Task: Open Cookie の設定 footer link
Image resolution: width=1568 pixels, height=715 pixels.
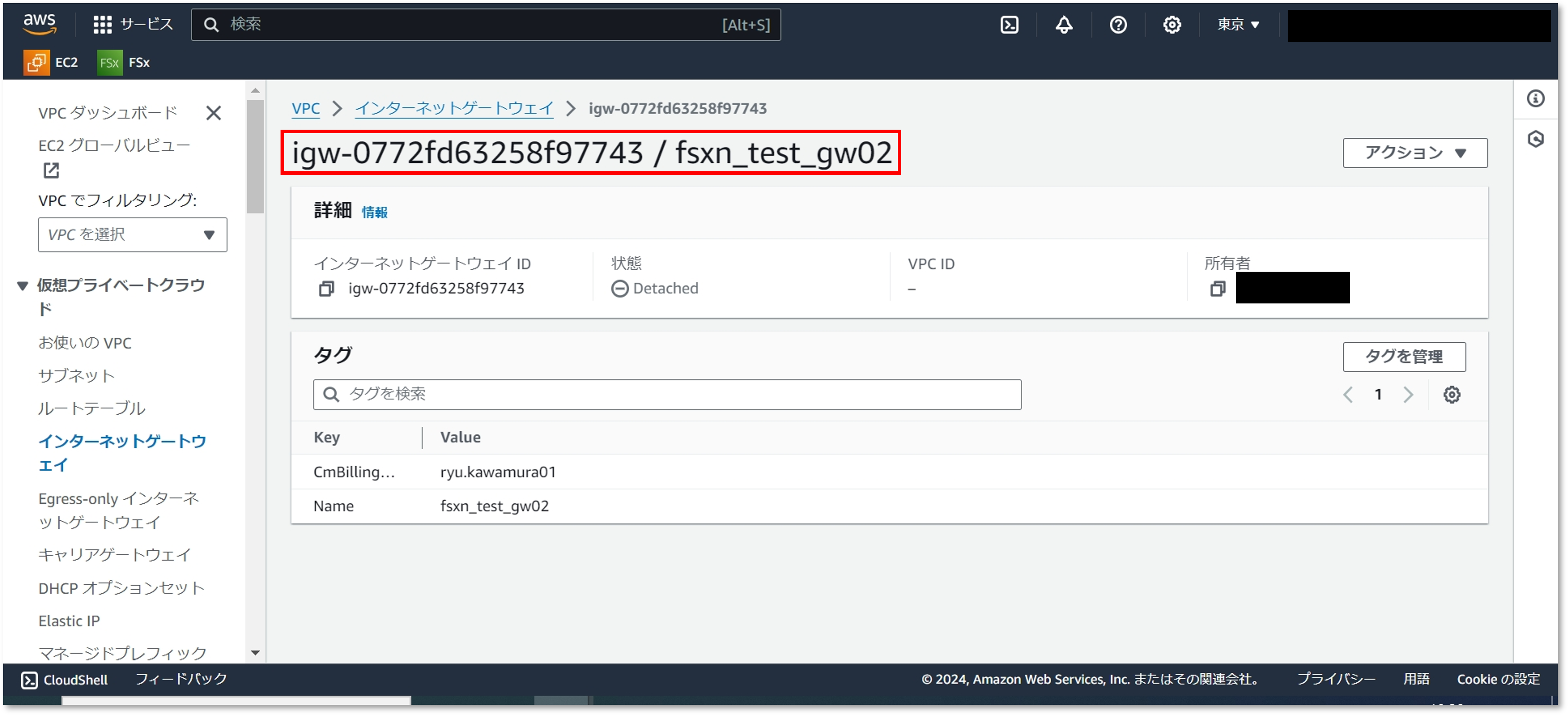Action: [x=1498, y=679]
